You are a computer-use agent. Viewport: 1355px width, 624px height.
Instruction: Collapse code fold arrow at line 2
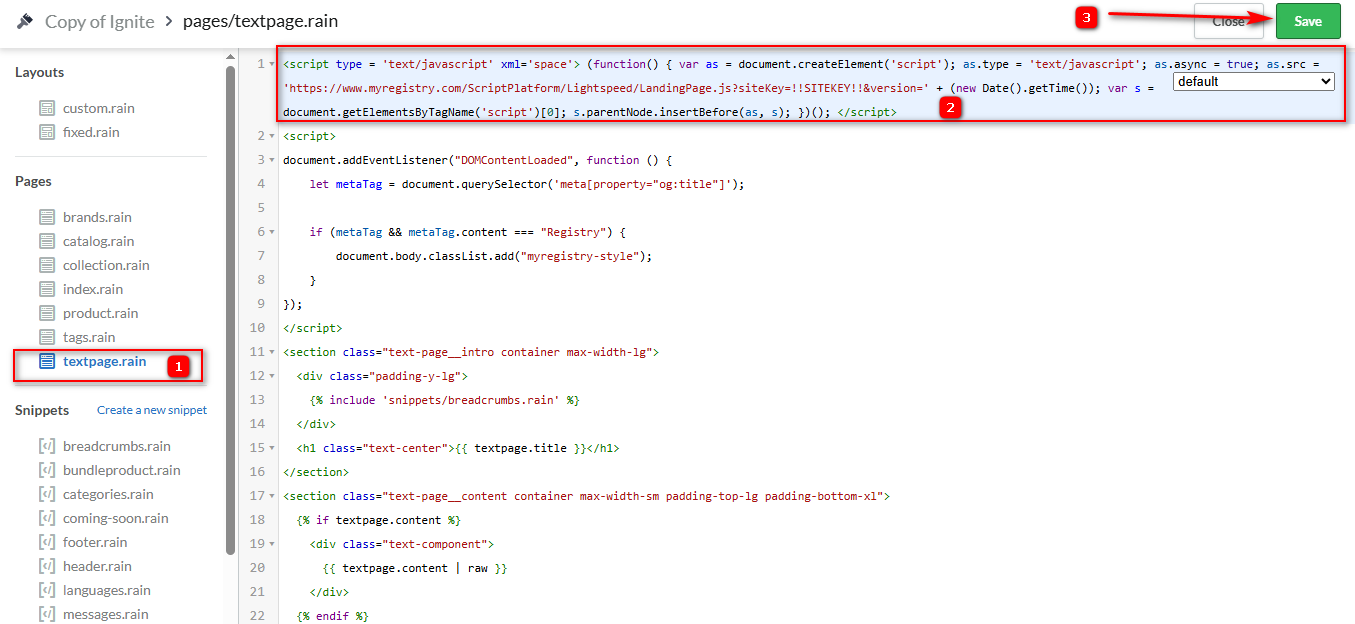[x=272, y=136]
